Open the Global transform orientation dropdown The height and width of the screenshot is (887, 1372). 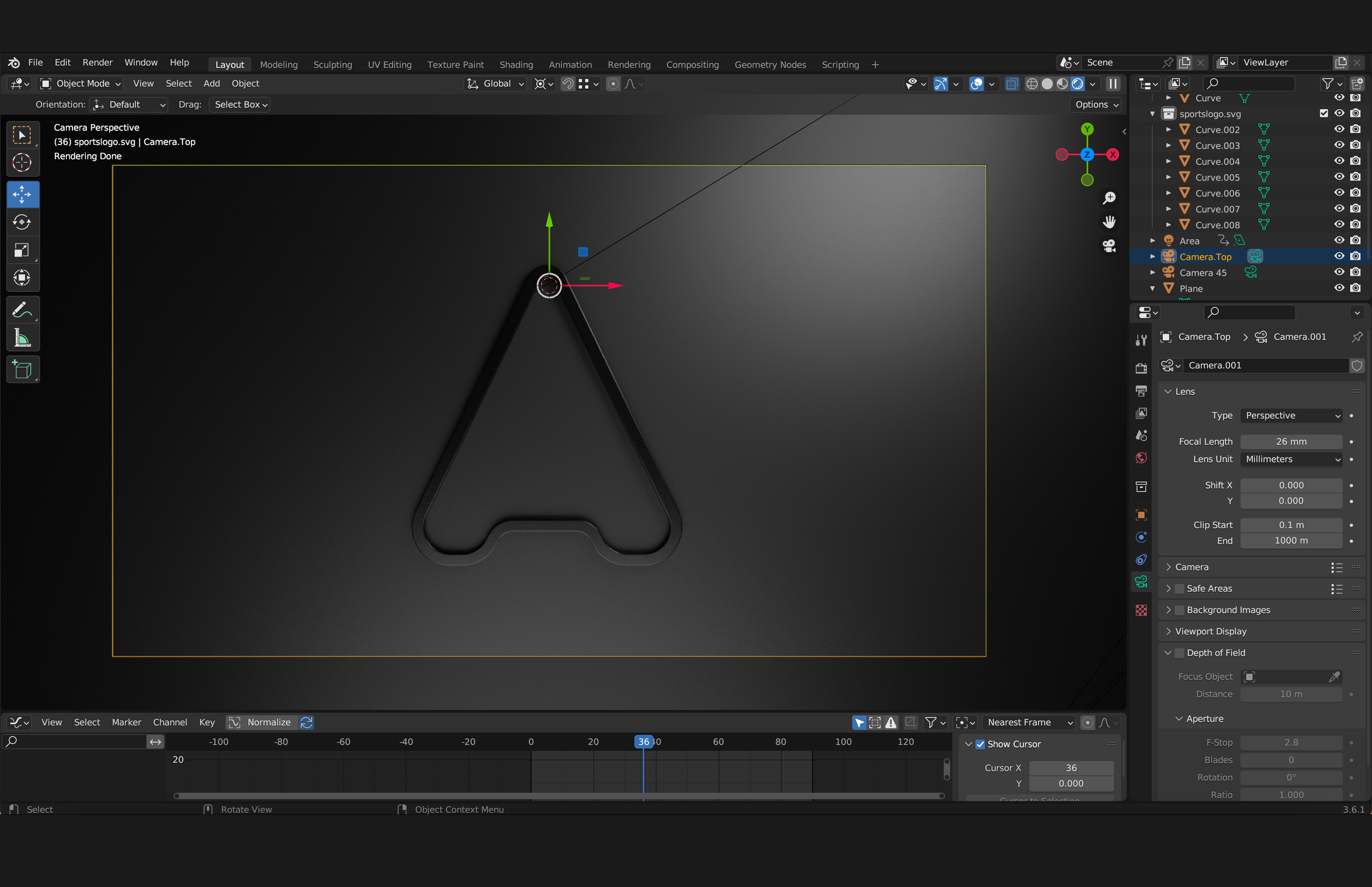tap(495, 84)
